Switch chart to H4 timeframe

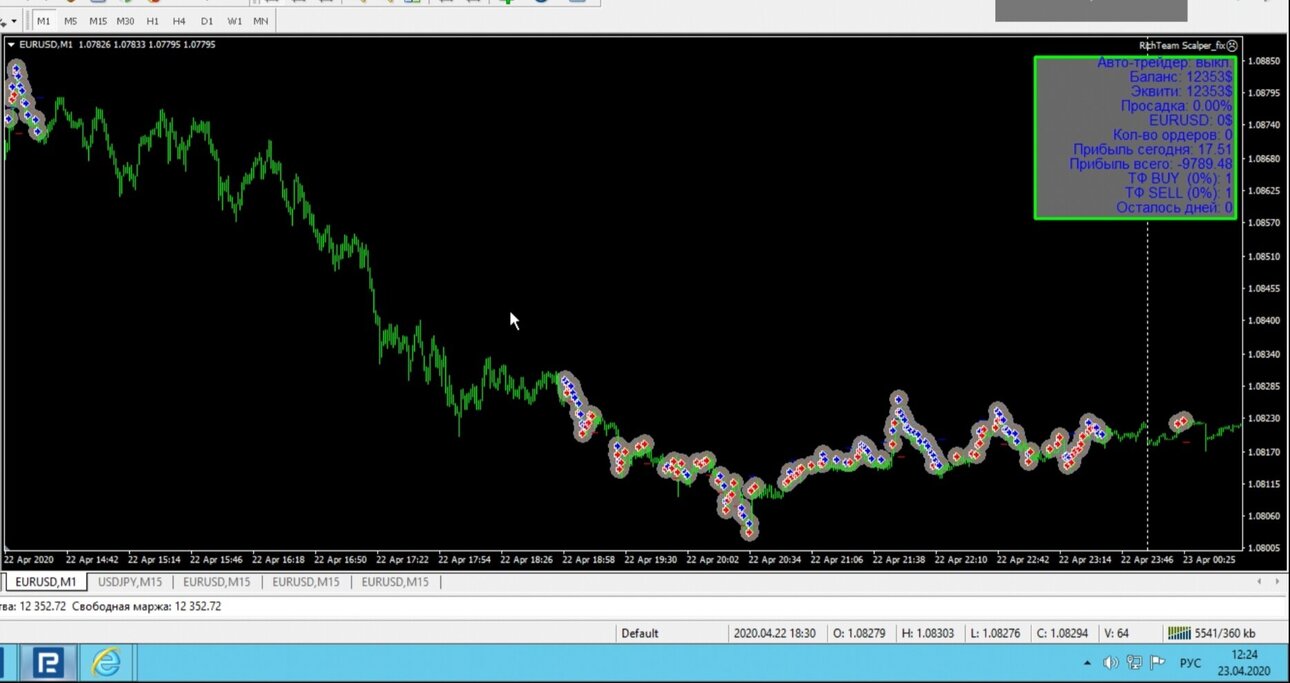(x=179, y=21)
